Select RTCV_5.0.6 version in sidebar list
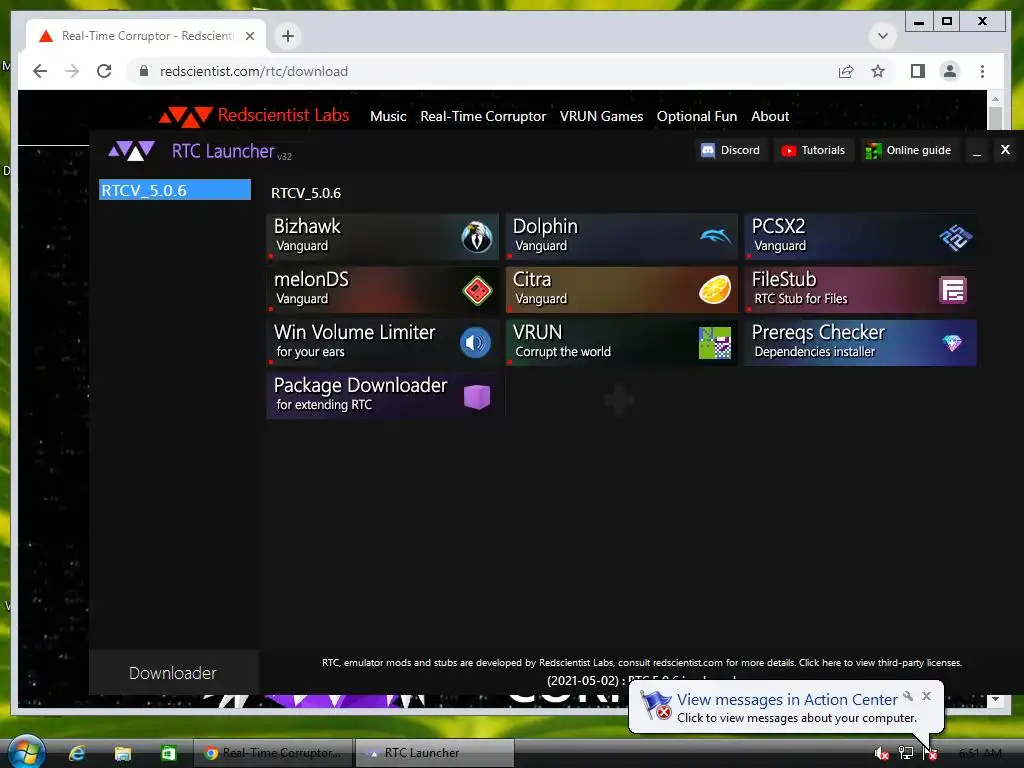 point(174,190)
